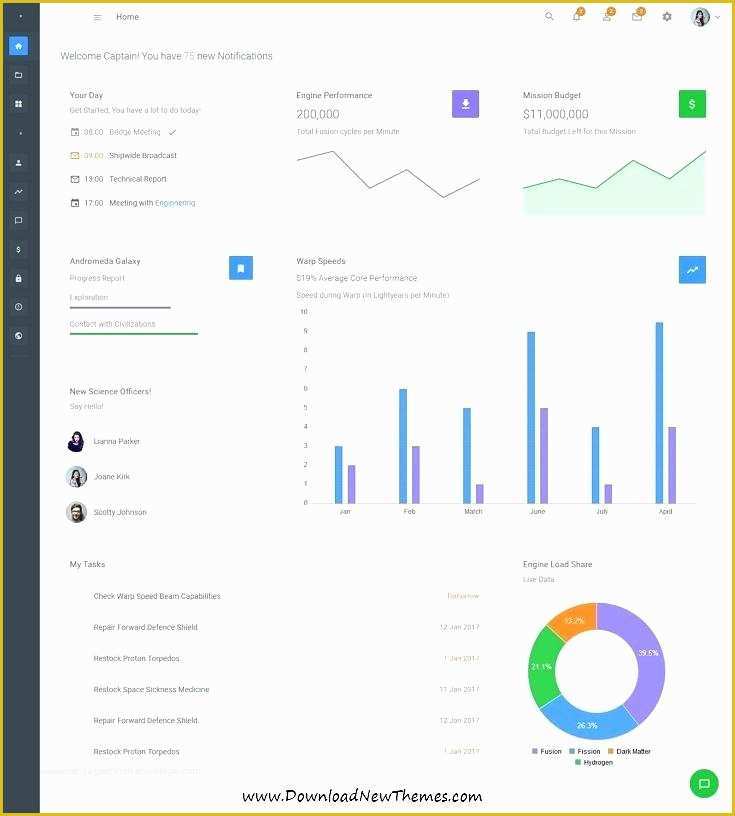Click the purple download button on Engine Performance
Screen dimensions: 735x816
click(x=465, y=104)
